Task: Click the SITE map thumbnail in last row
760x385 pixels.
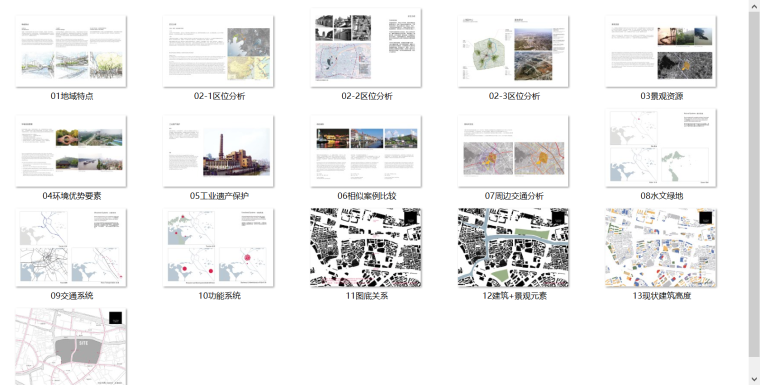Action: [71, 347]
